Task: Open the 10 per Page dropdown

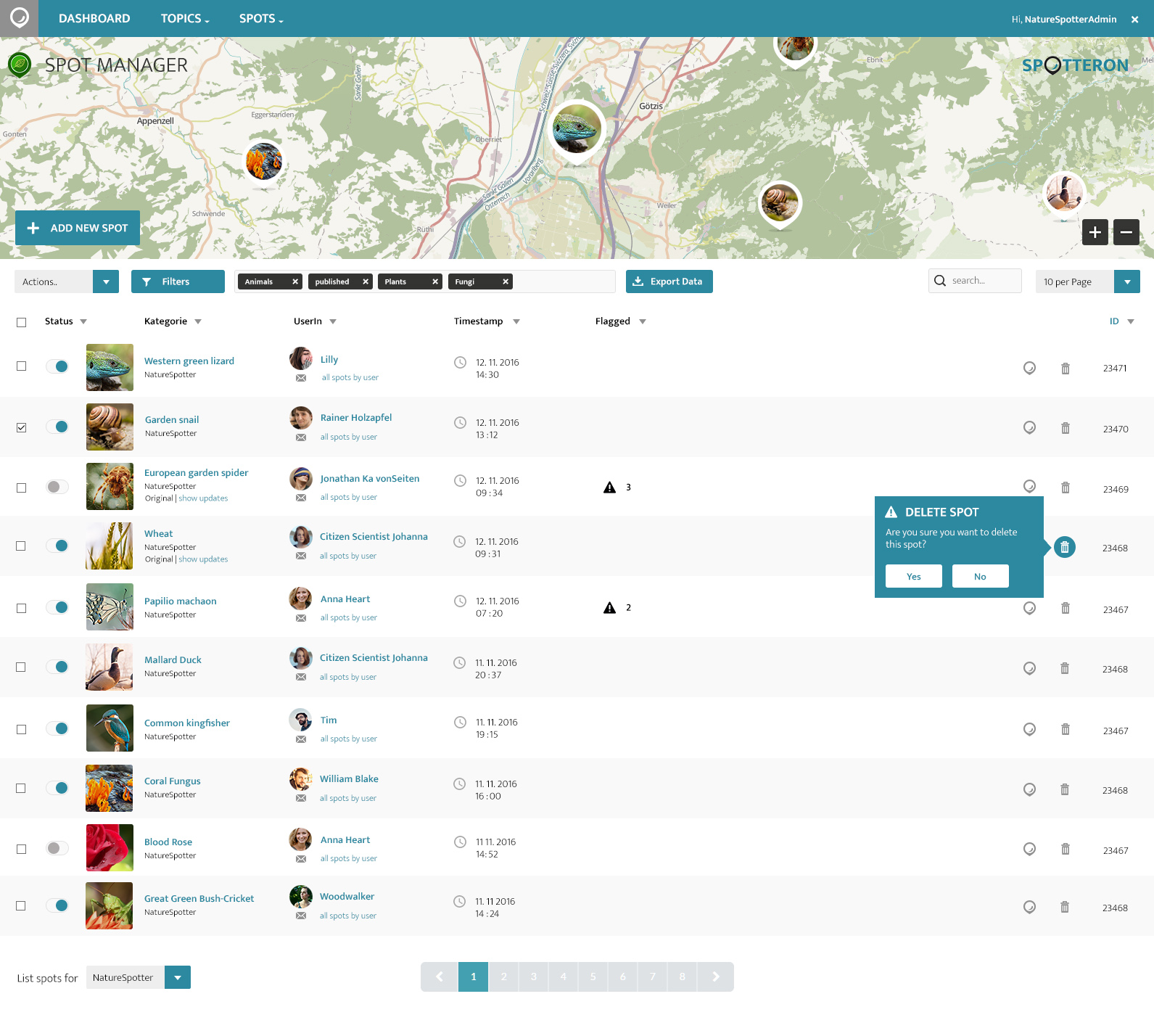Action: point(1126,281)
